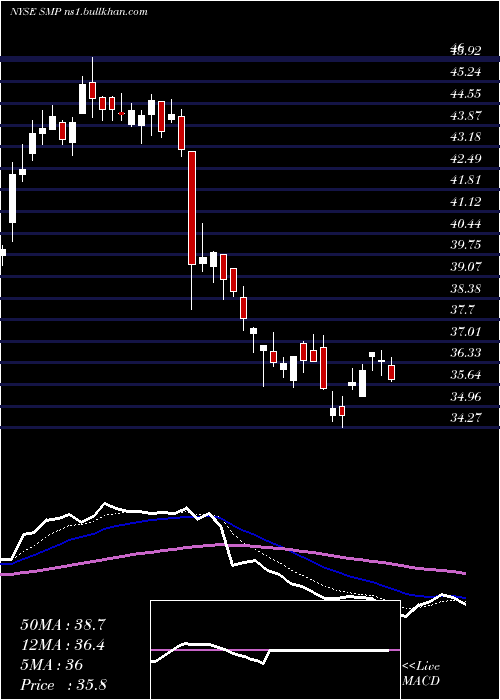Click the 43.18 price axis label
Screen dimensions: 500x700
[466, 137]
